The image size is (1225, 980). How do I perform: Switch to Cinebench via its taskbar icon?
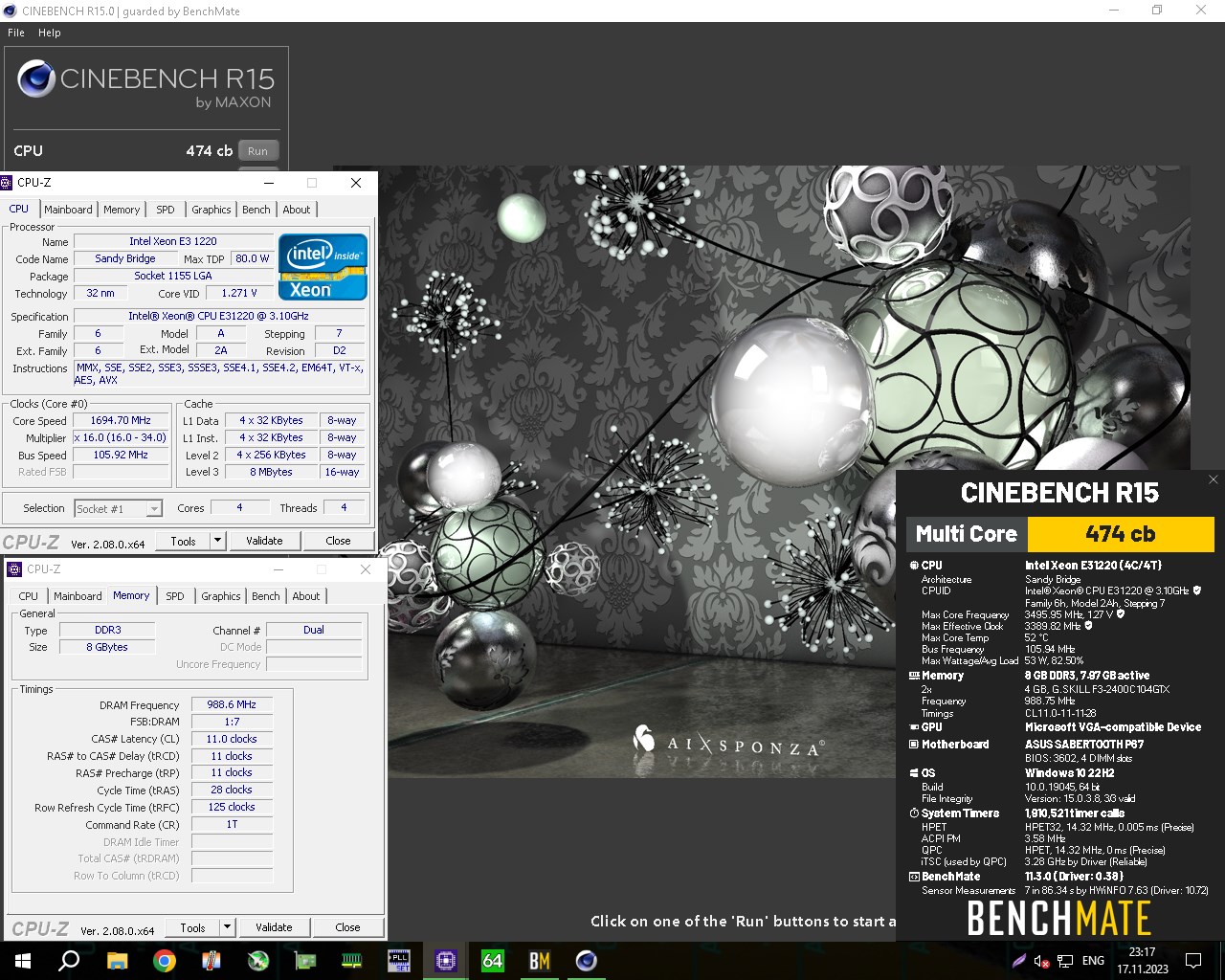click(586, 961)
